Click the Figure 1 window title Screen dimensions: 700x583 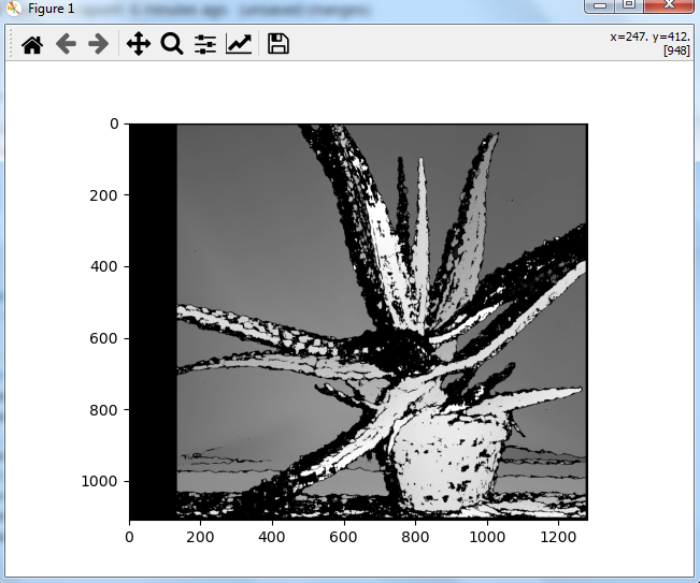point(51,8)
